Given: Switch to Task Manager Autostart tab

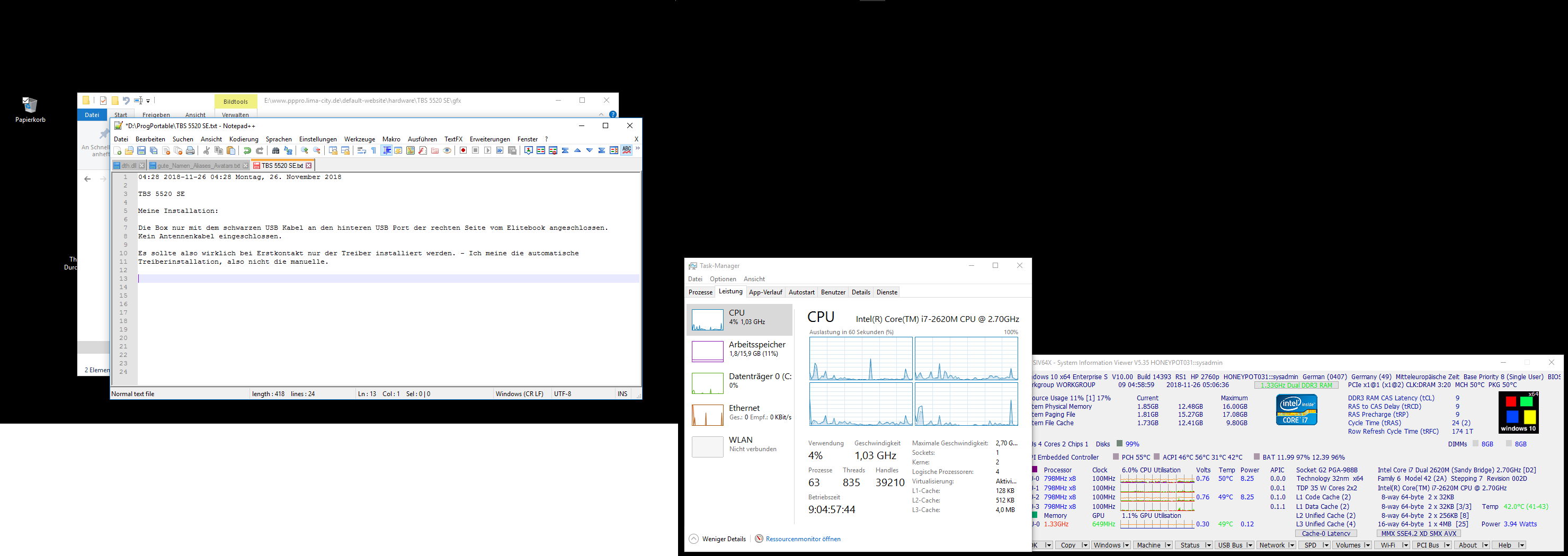Looking at the screenshot, I should coord(801,293).
